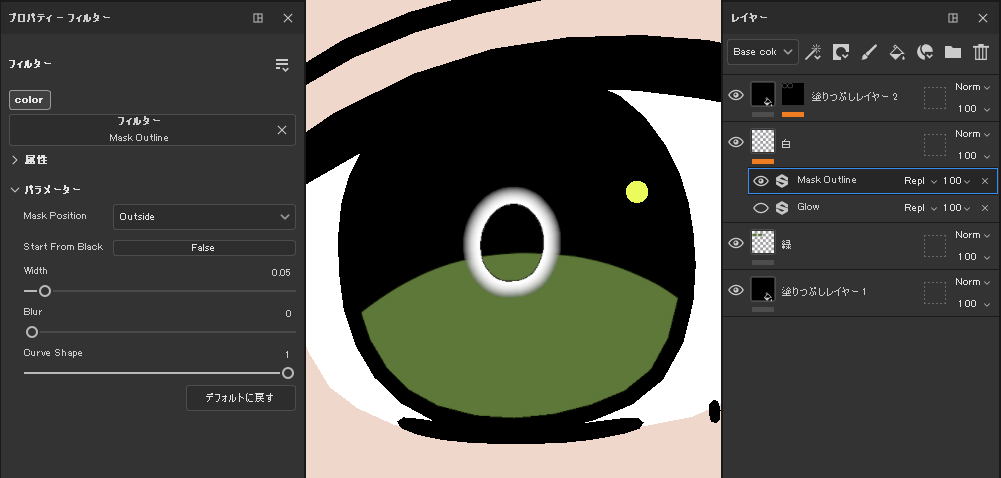This screenshot has height=478, width=1001.
Task: Add a fill layer with bucket icon
Action: (x=897, y=52)
